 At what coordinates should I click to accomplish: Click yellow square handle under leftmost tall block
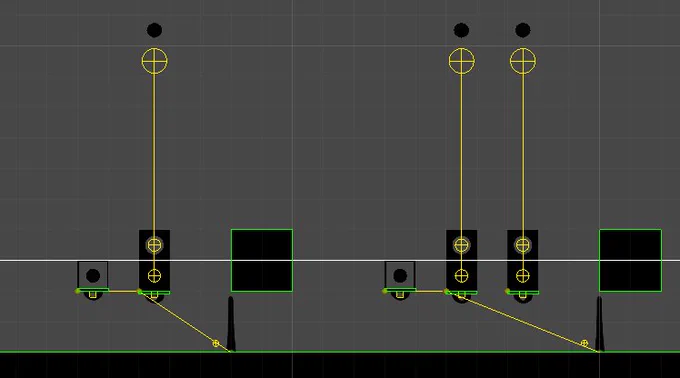pos(154,295)
